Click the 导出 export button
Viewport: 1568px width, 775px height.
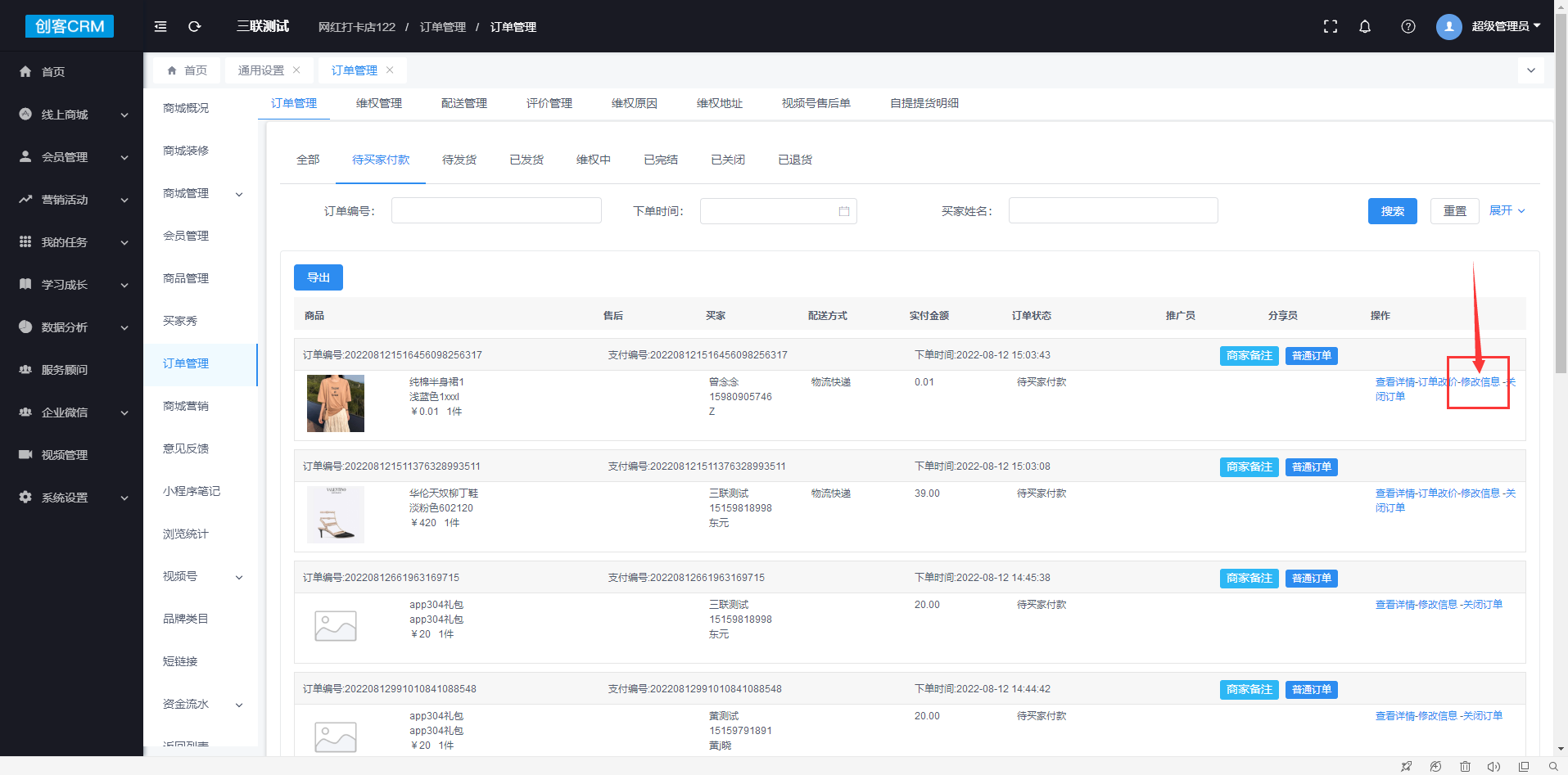coord(318,277)
